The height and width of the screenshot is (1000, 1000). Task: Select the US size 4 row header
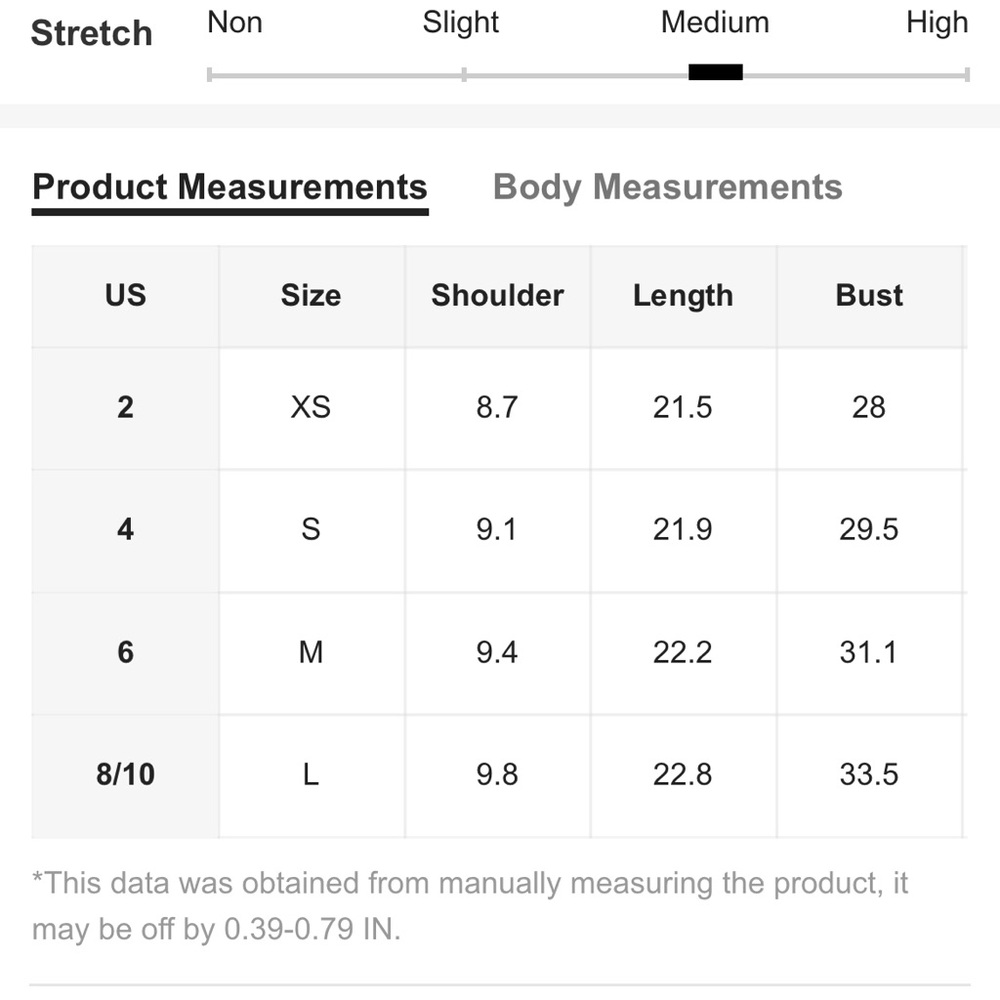(126, 531)
